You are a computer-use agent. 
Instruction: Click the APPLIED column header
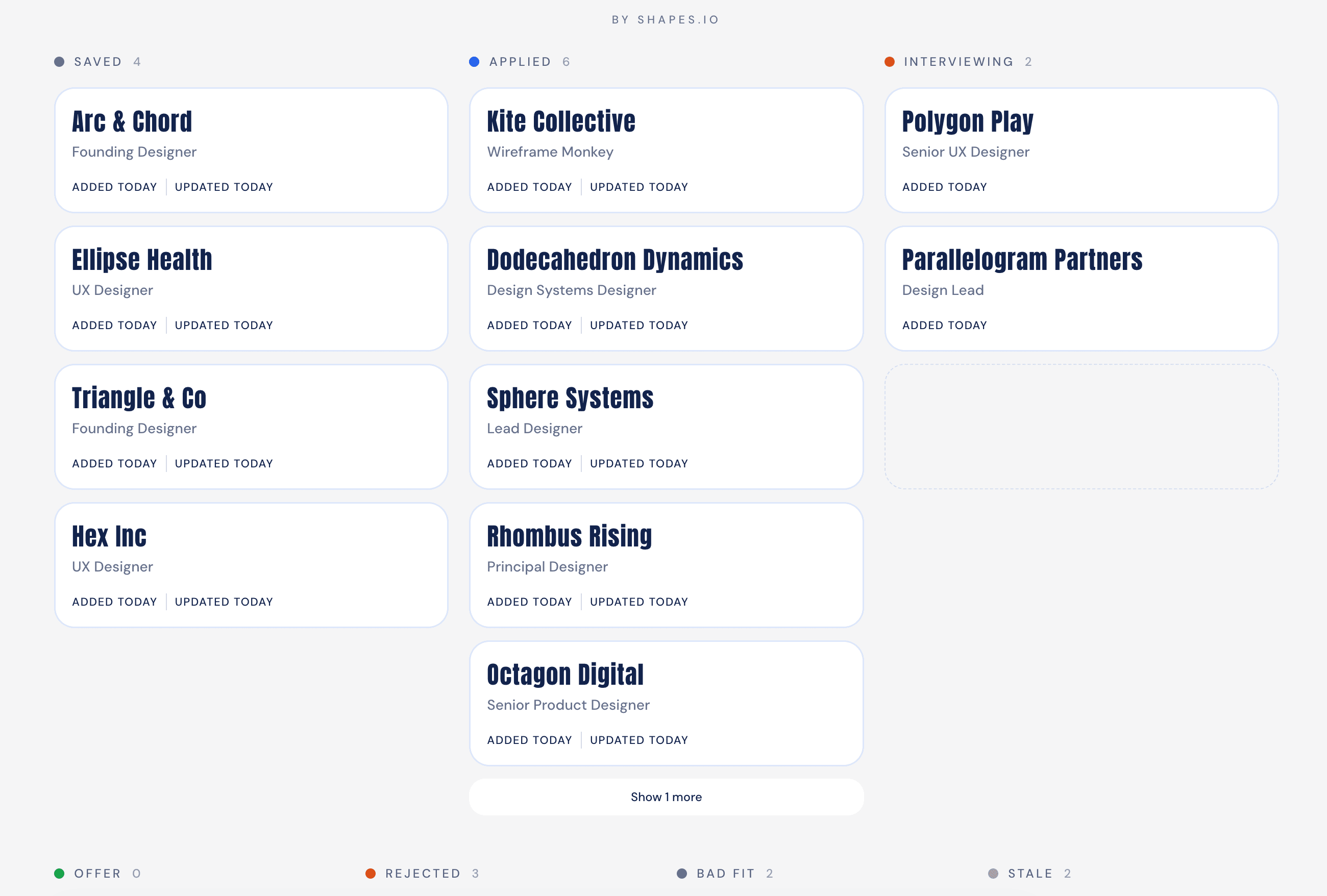pyautogui.click(x=520, y=62)
